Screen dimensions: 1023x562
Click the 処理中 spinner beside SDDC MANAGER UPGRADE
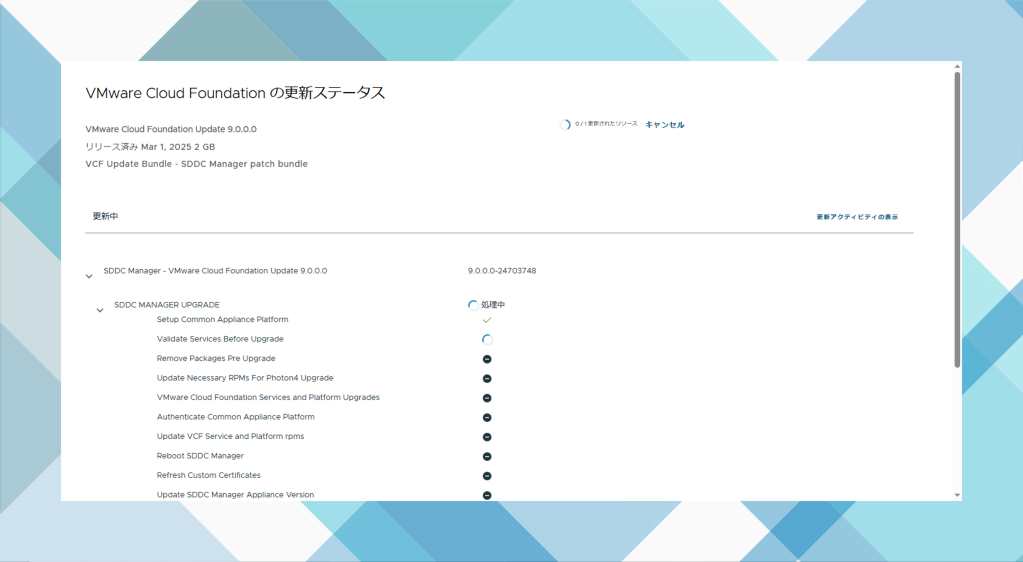(x=473, y=305)
